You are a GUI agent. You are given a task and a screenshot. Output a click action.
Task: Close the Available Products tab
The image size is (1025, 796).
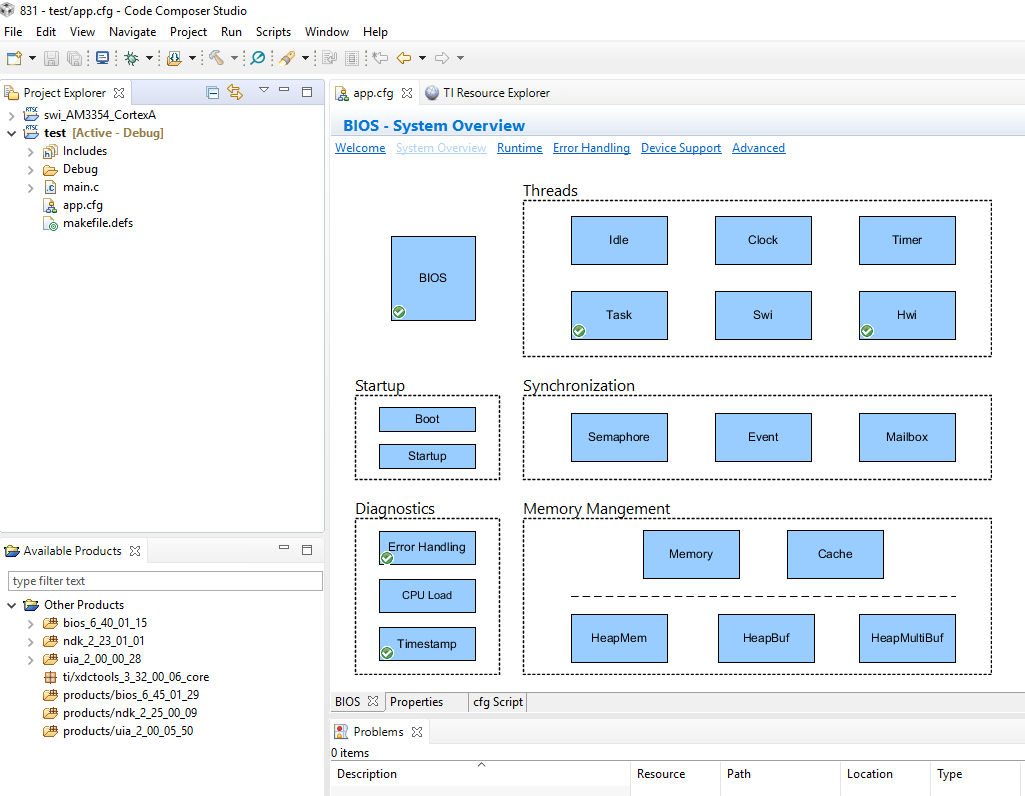pyautogui.click(x=135, y=551)
